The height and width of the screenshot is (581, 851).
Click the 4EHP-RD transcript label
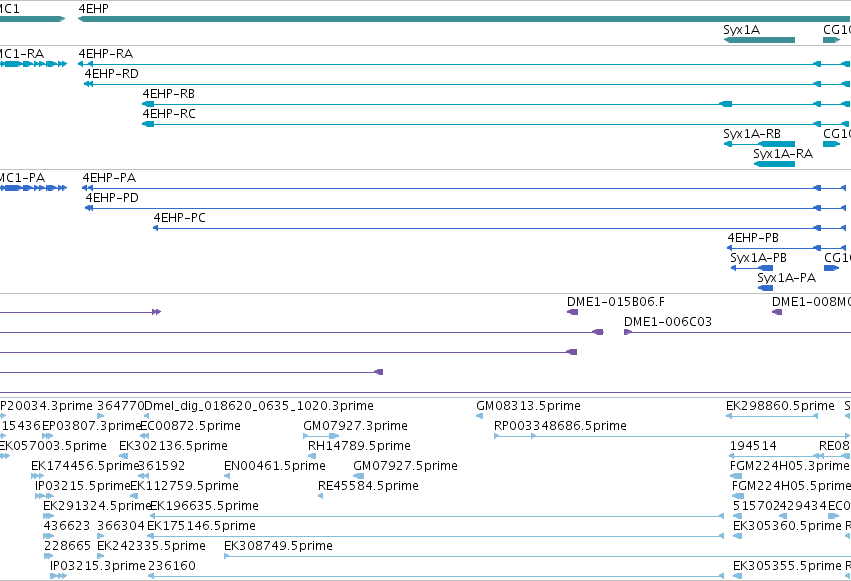coord(112,74)
